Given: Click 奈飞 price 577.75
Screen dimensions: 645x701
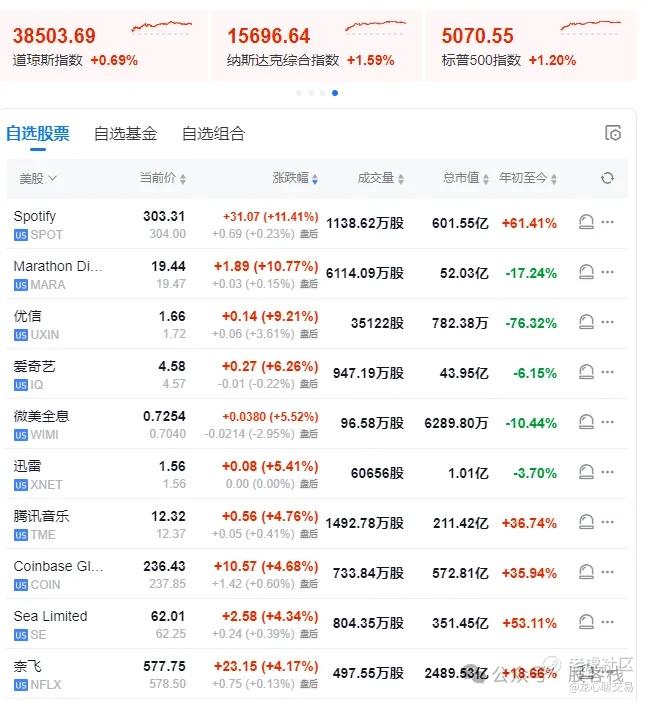Looking at the screenshot, I should (164, 667).
